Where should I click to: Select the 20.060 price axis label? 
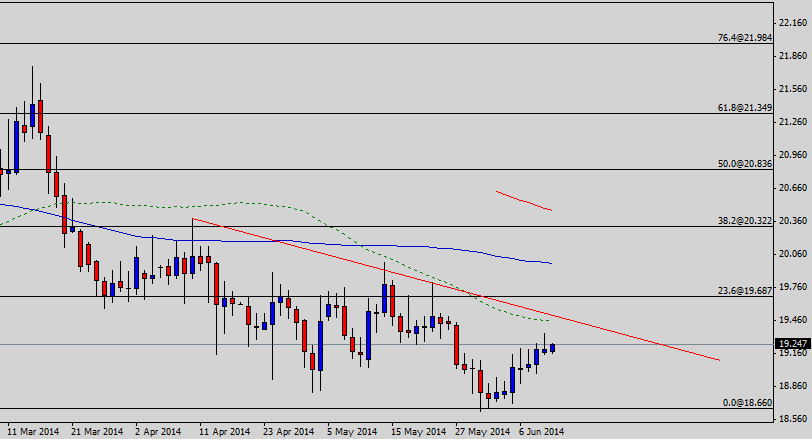(x=792, y=254)
